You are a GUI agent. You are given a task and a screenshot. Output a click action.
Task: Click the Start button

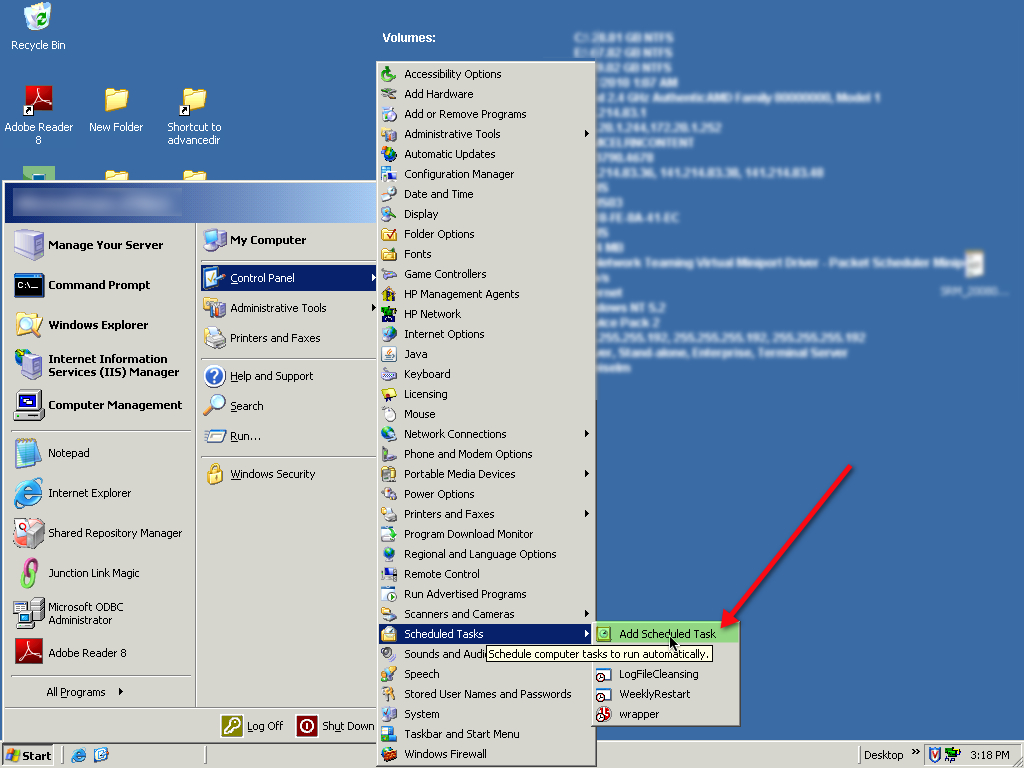pyautogui.click(x=28, y=755)
